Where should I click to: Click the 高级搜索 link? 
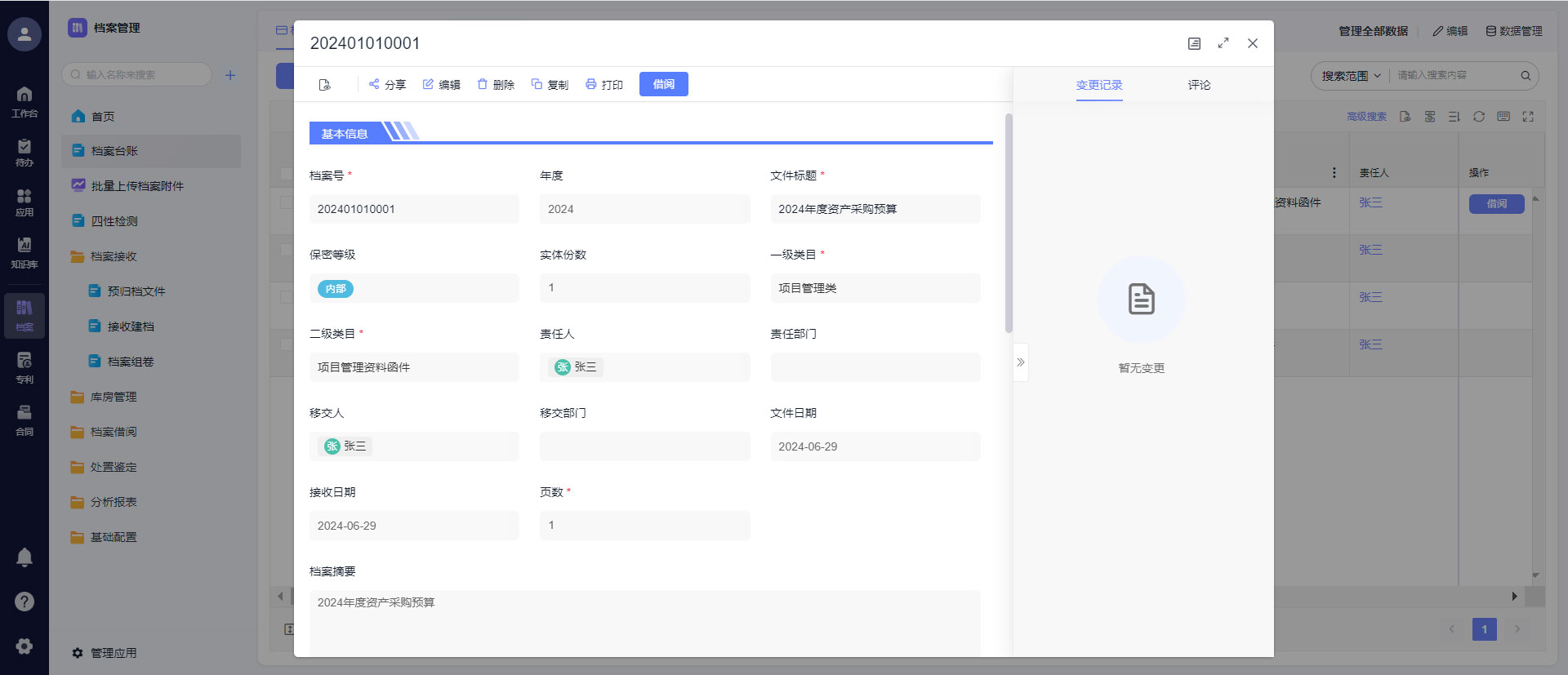click(1366, 117)
